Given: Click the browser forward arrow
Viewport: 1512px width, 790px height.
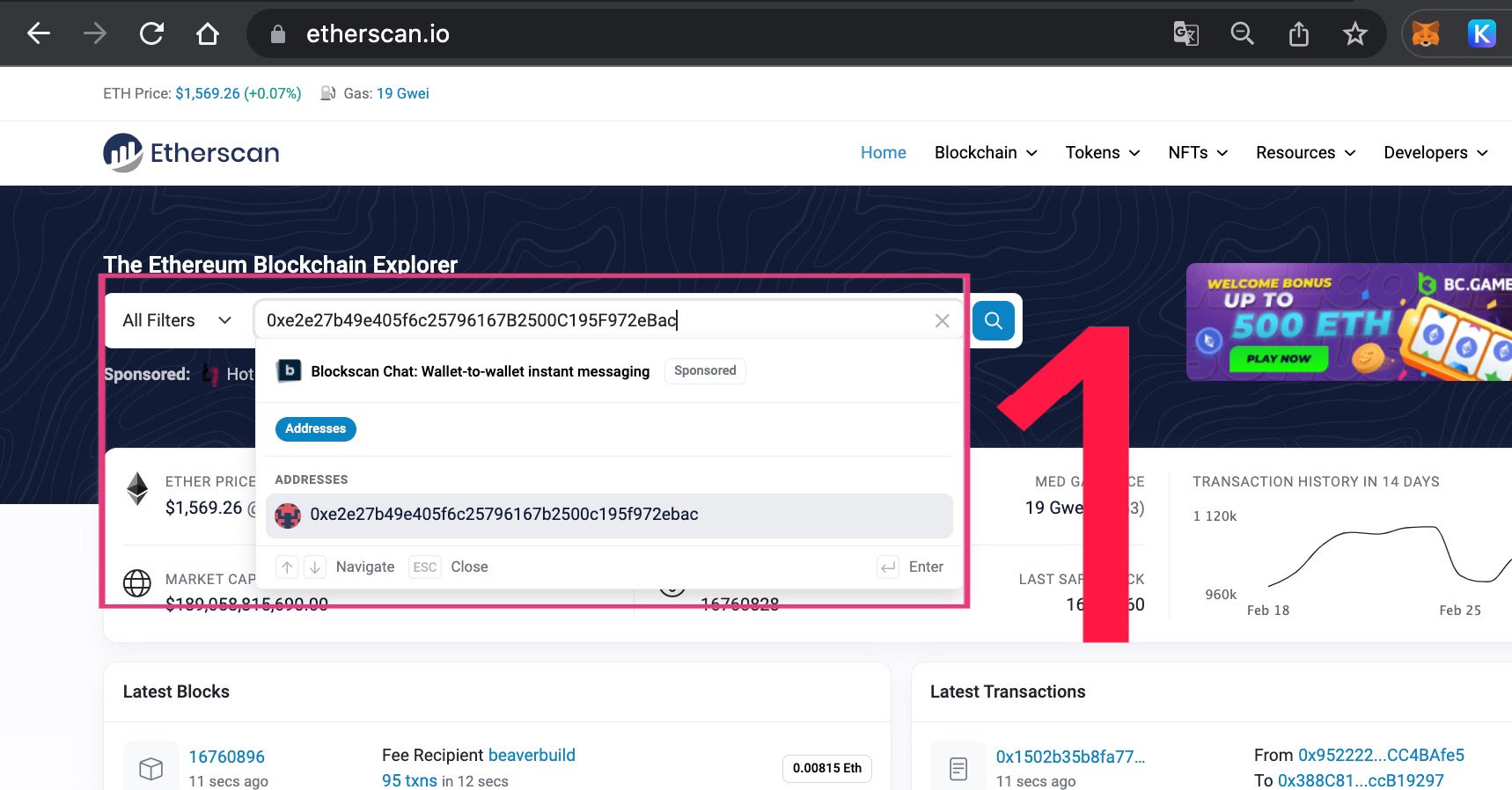Looking at the screenshot, I should coord(95,33).
